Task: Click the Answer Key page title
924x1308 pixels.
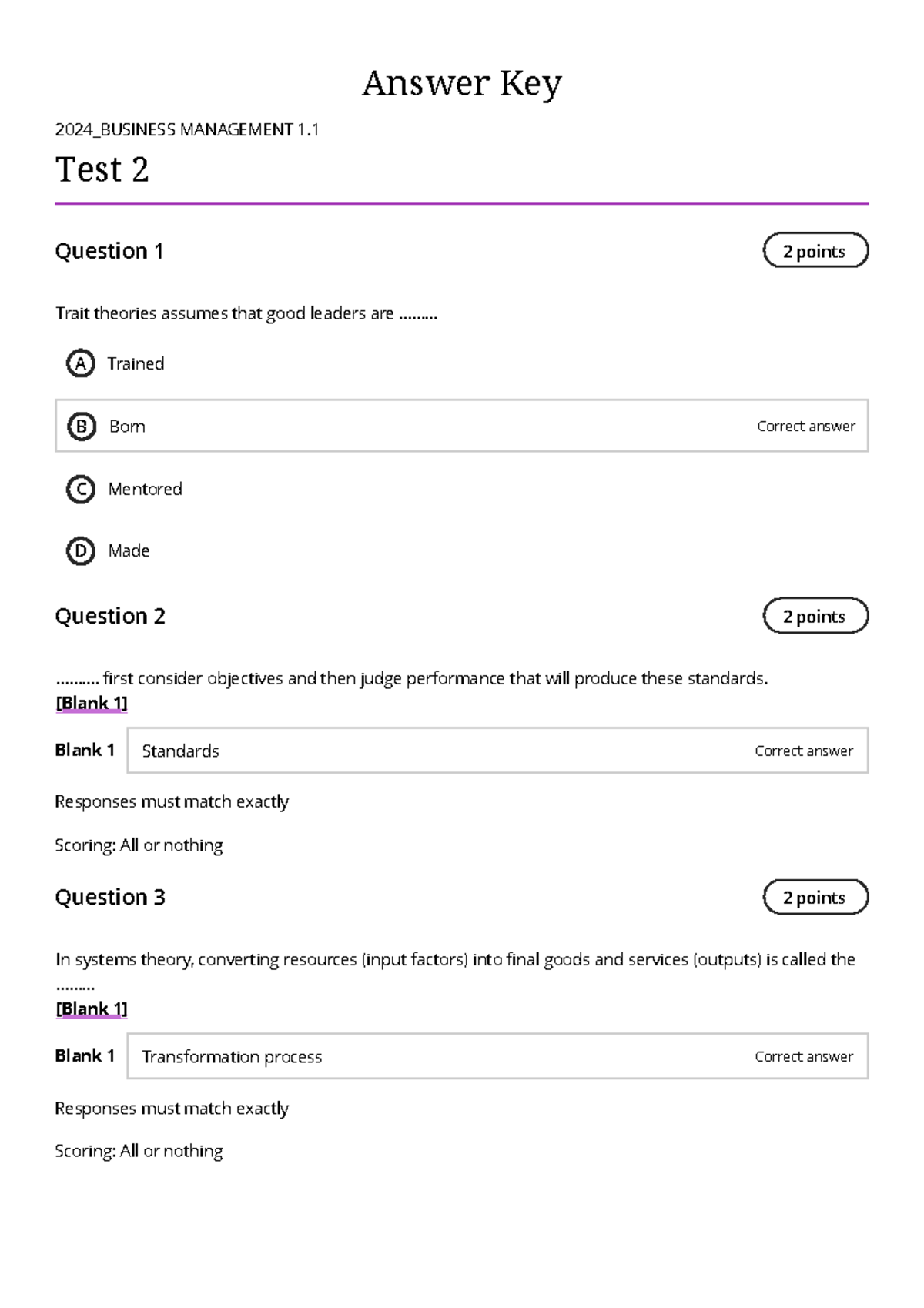Action: [462, 83]
